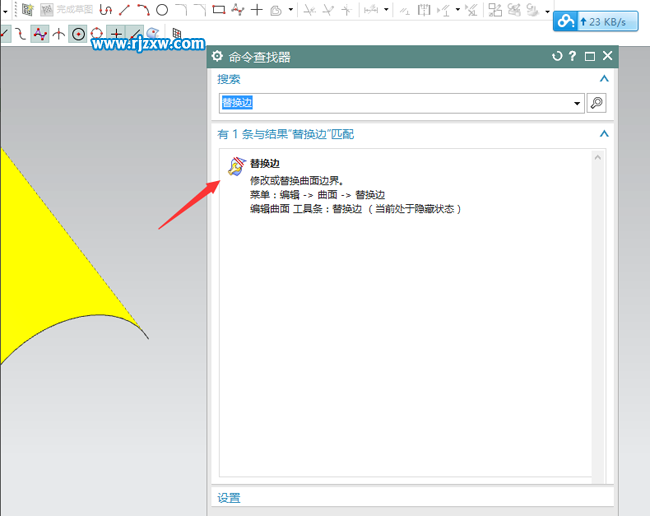Click the bounded grid snap icon
Viewport: 650px width, 516px height.
point(177,33)
